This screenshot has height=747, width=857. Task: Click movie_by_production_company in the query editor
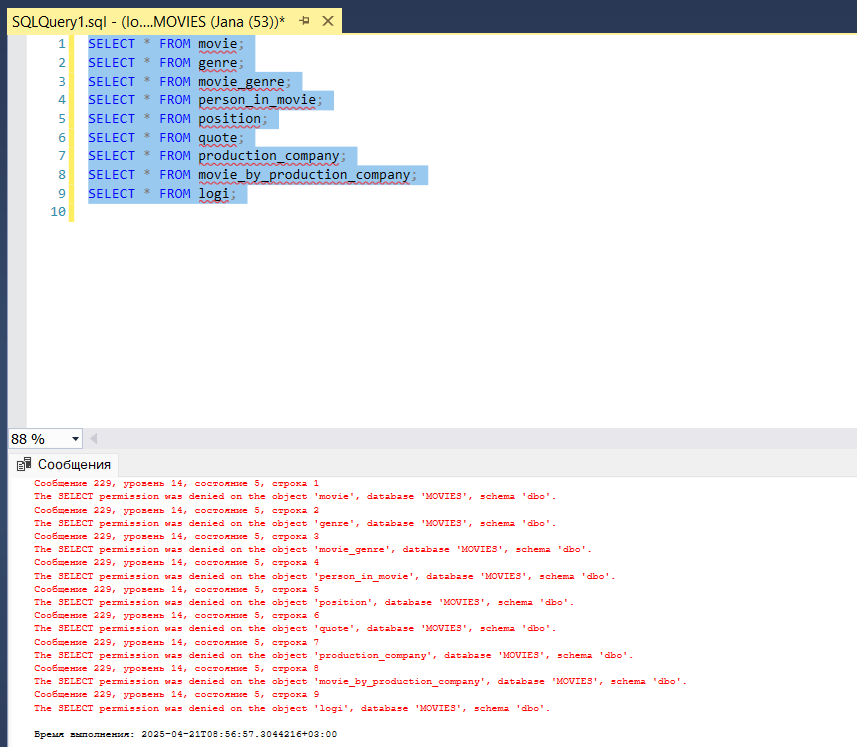tap(304, 175)
